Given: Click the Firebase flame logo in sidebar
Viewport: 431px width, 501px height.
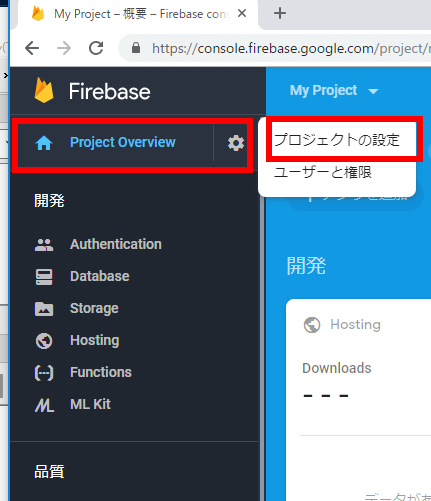Looking at the screenshot, I should coord(44,90).
